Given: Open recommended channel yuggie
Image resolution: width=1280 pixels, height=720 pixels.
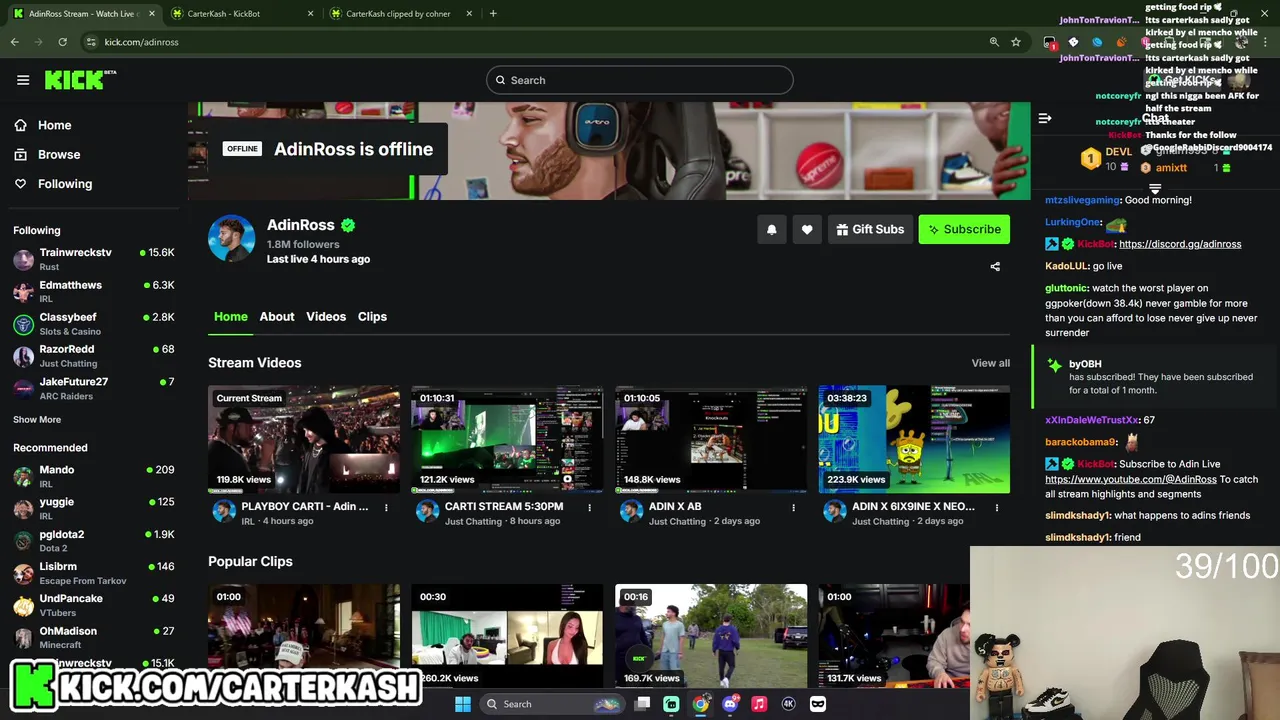Looking at the screenshot, I should coord(94,508).
